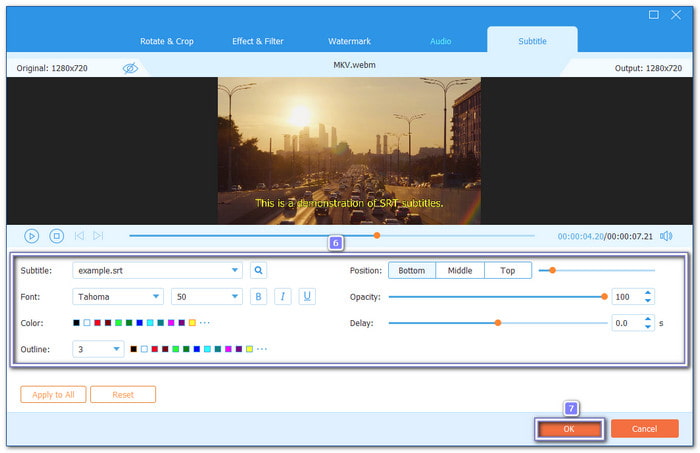Jump to previous frame button

pos(79,236)
